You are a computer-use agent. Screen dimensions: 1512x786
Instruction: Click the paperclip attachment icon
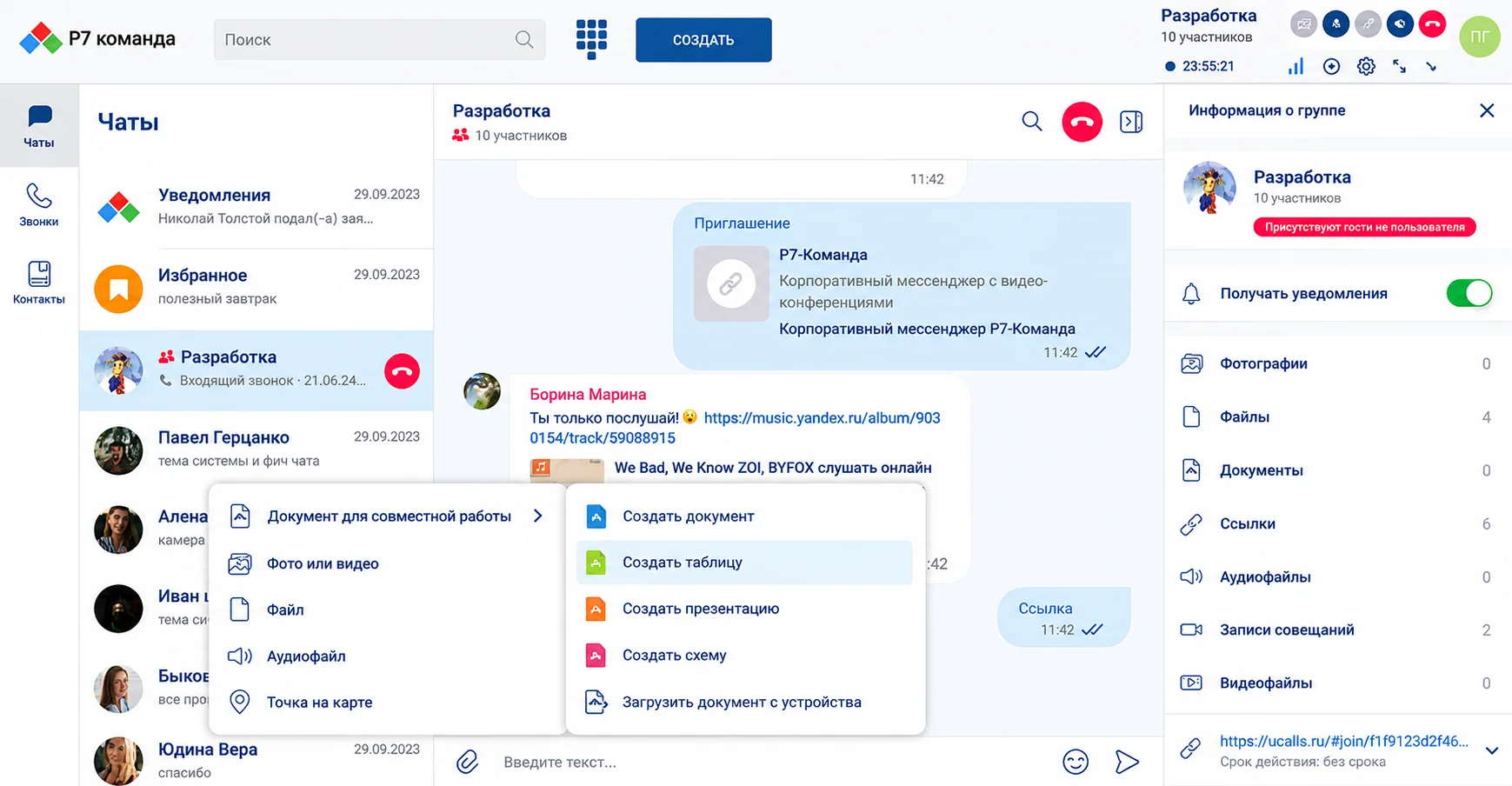coord(467,762)
